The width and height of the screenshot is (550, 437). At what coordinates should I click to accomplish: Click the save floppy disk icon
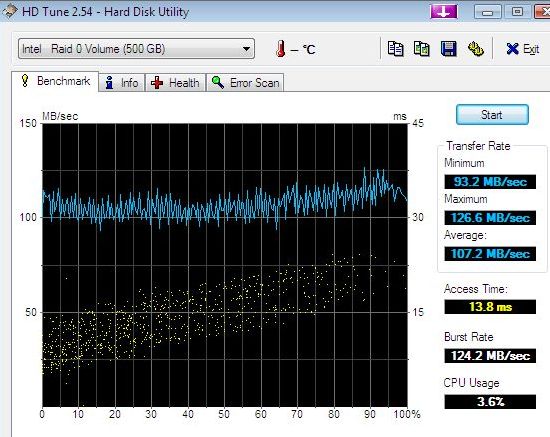click(449, 48)
